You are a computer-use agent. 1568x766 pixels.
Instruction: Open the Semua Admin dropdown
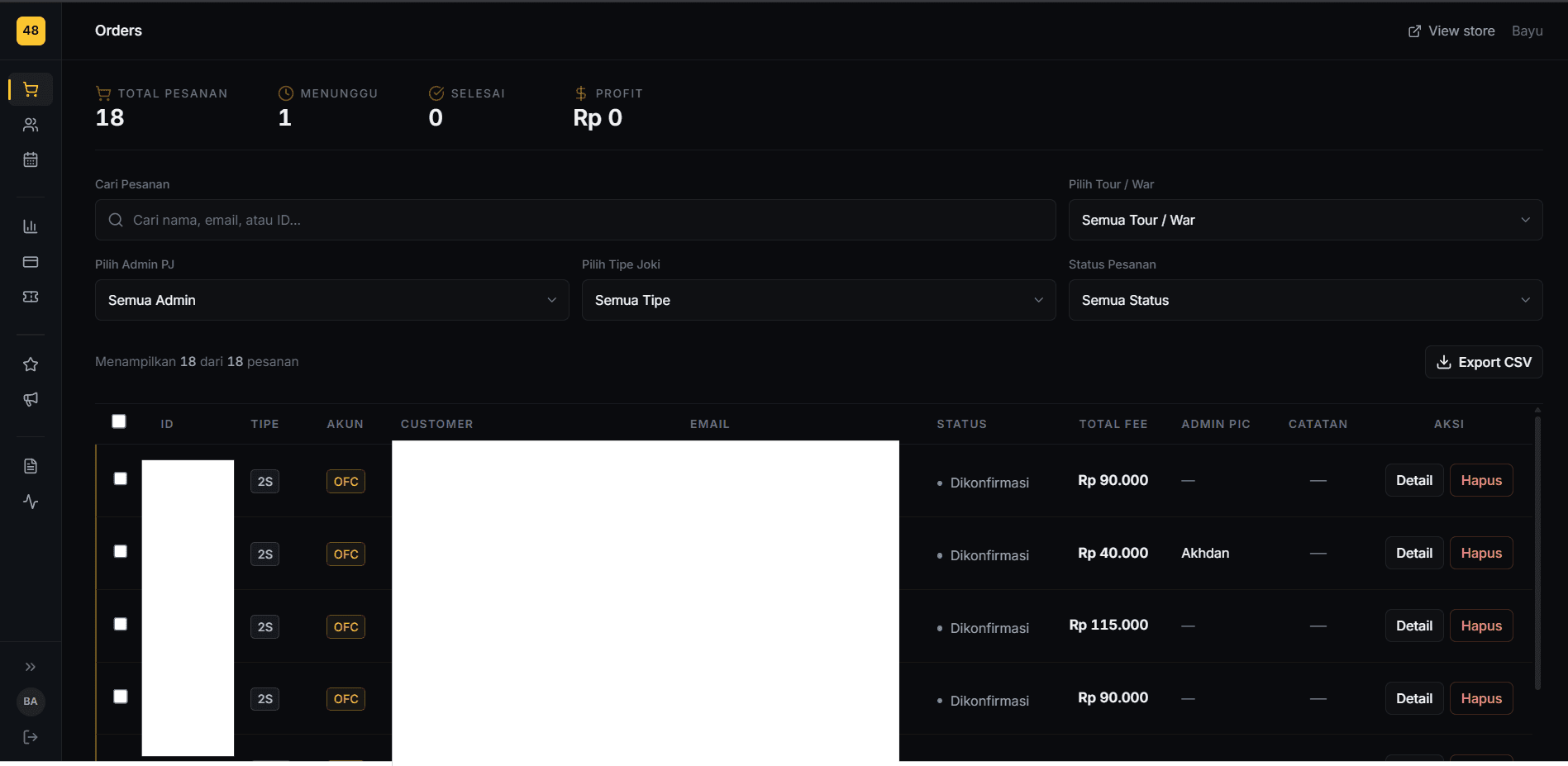[332, 300]
